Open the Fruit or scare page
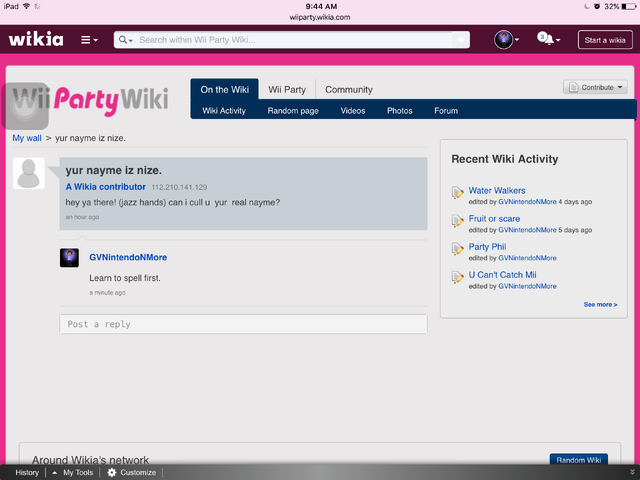This screenshot has height=480, width=640. click(x=494, y=218)
